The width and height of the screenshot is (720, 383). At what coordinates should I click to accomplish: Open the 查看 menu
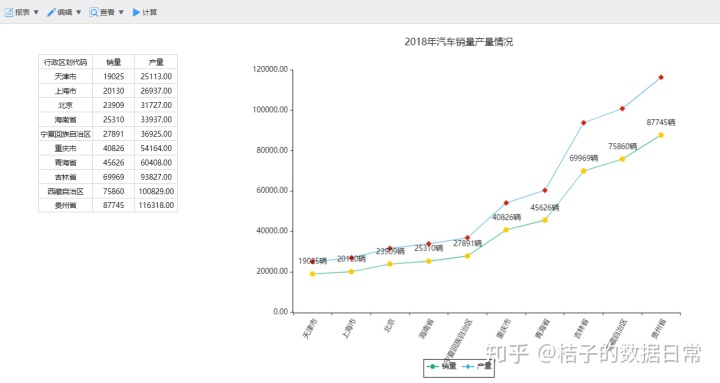coord(107,12)
